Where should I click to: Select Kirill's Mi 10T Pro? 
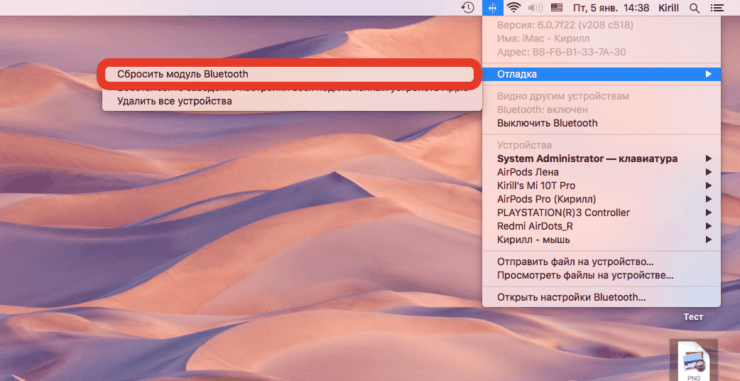click(601, 186)
